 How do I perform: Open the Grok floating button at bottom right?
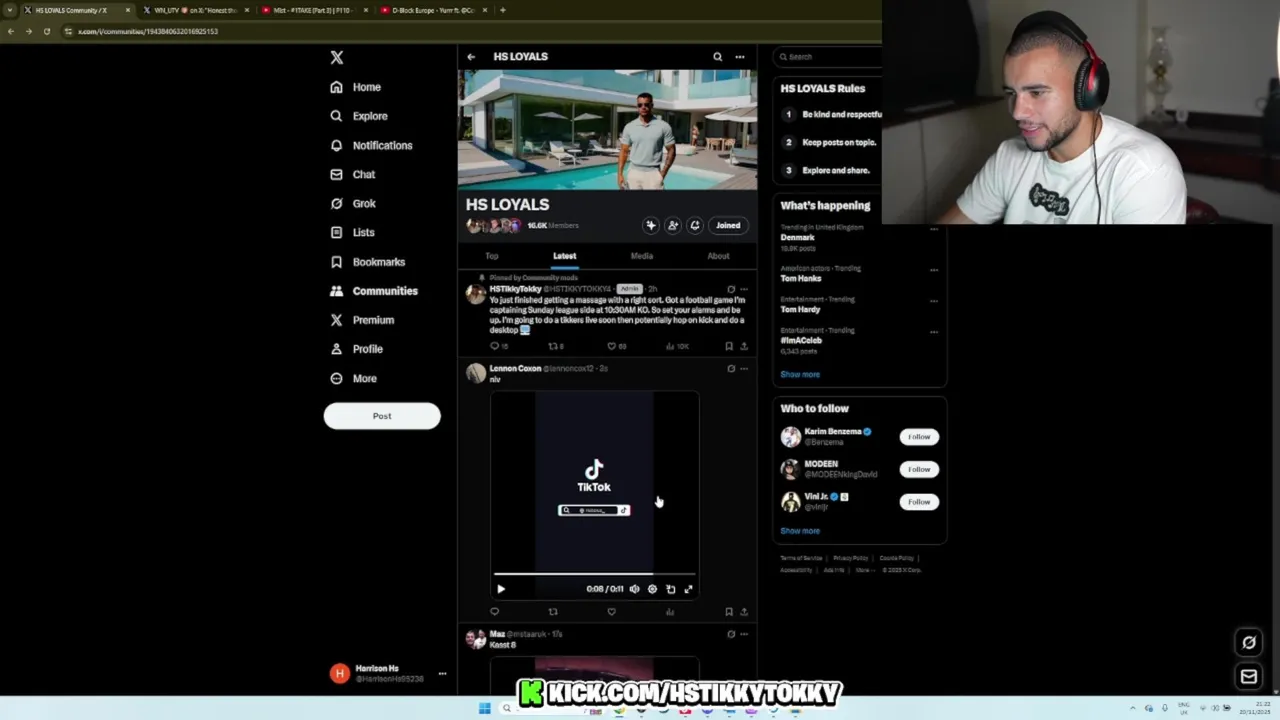coord(1249,642)
